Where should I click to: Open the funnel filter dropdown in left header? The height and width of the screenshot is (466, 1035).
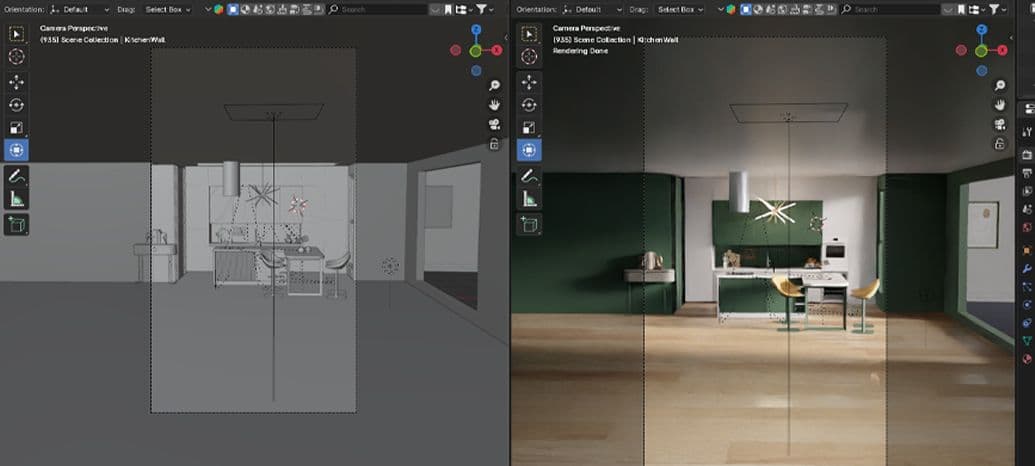pos(485,9)
